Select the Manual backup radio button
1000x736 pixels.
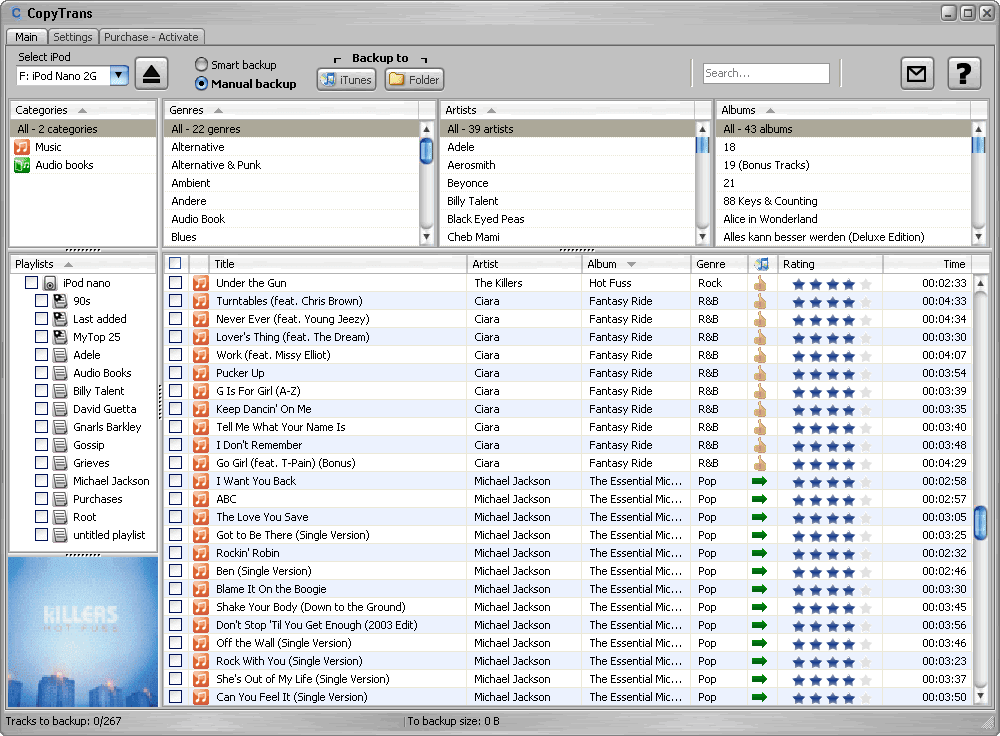coord(202,84)
